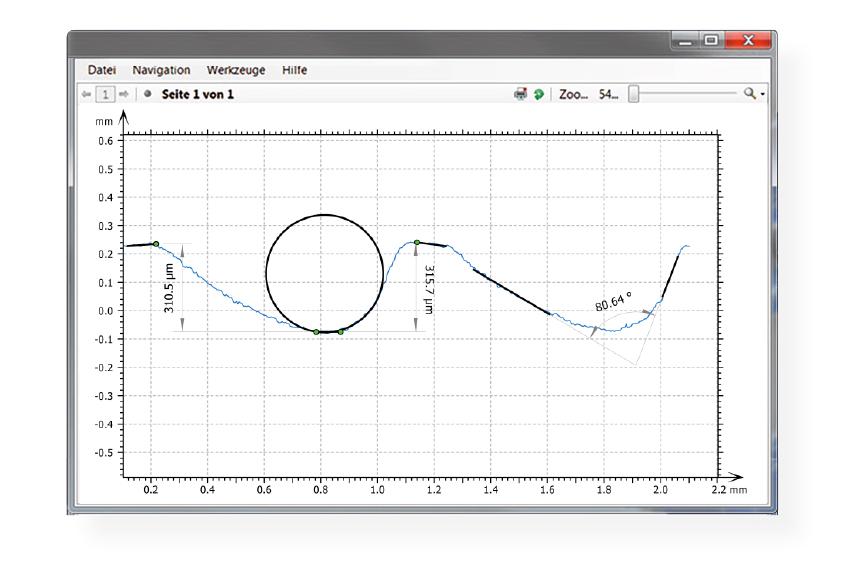The width and height of the screenshot is (848, 565).
Task: Click right green point at circle bottom
Action: click(x=341, y=331)
